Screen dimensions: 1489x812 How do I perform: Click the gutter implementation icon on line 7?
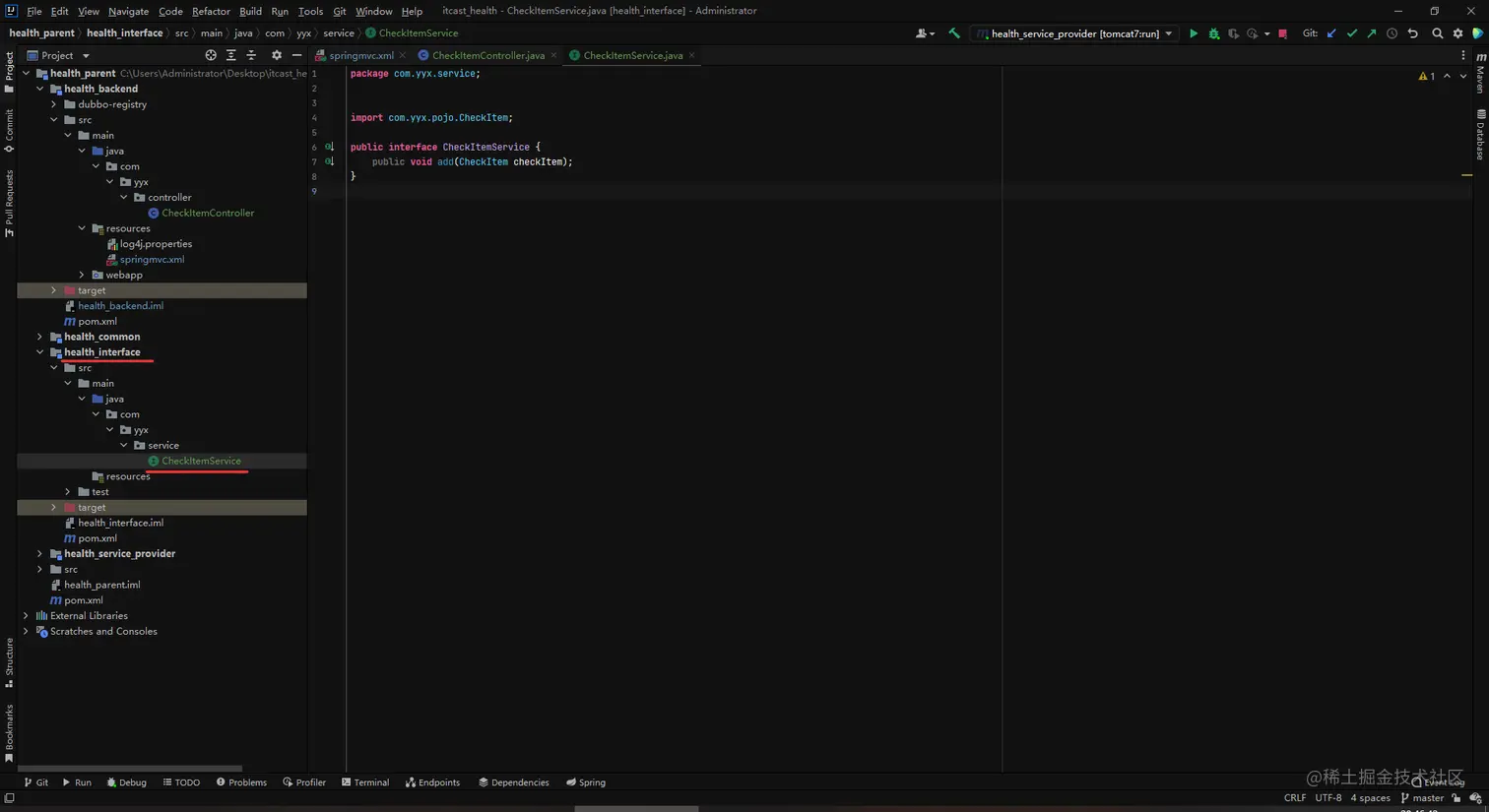[x=329, y=161]
